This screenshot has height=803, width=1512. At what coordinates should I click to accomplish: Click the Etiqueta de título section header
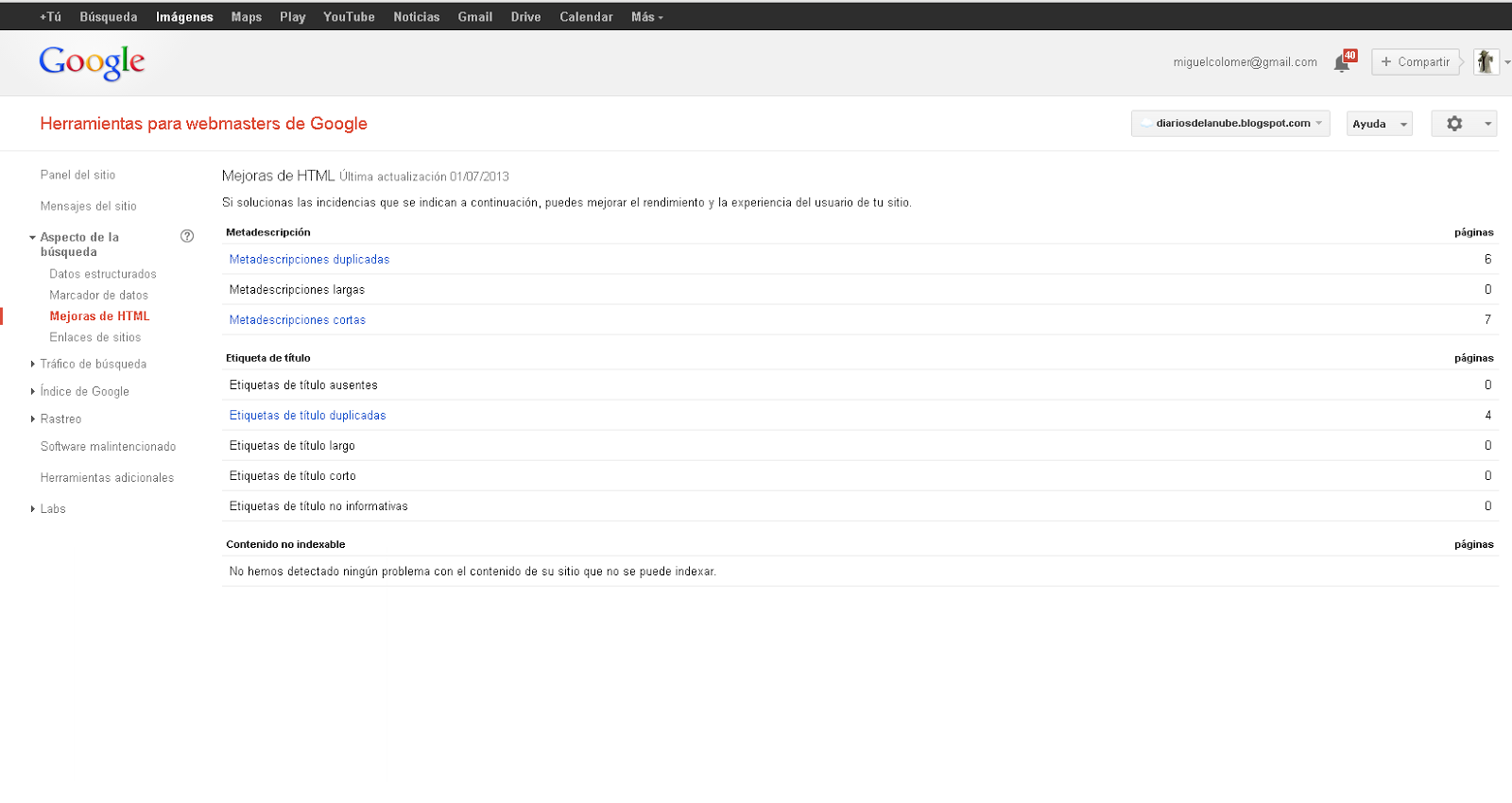[x=268, y=358]
